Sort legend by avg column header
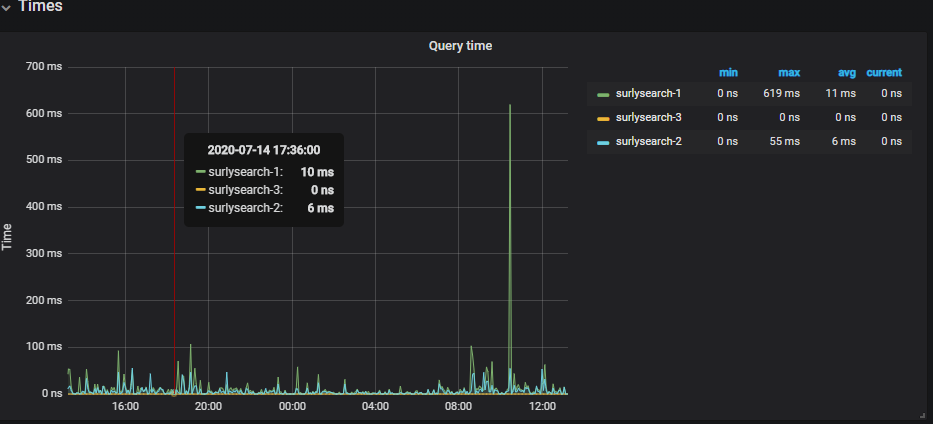The width and height of the screenshot is (933, 424). (845, 73)
